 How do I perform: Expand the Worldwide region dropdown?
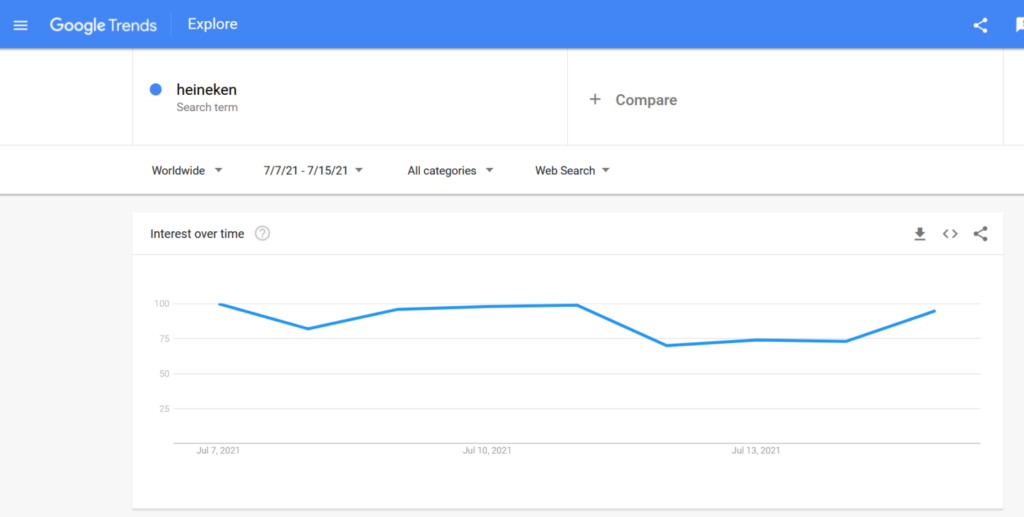click(x=187, y=170)
